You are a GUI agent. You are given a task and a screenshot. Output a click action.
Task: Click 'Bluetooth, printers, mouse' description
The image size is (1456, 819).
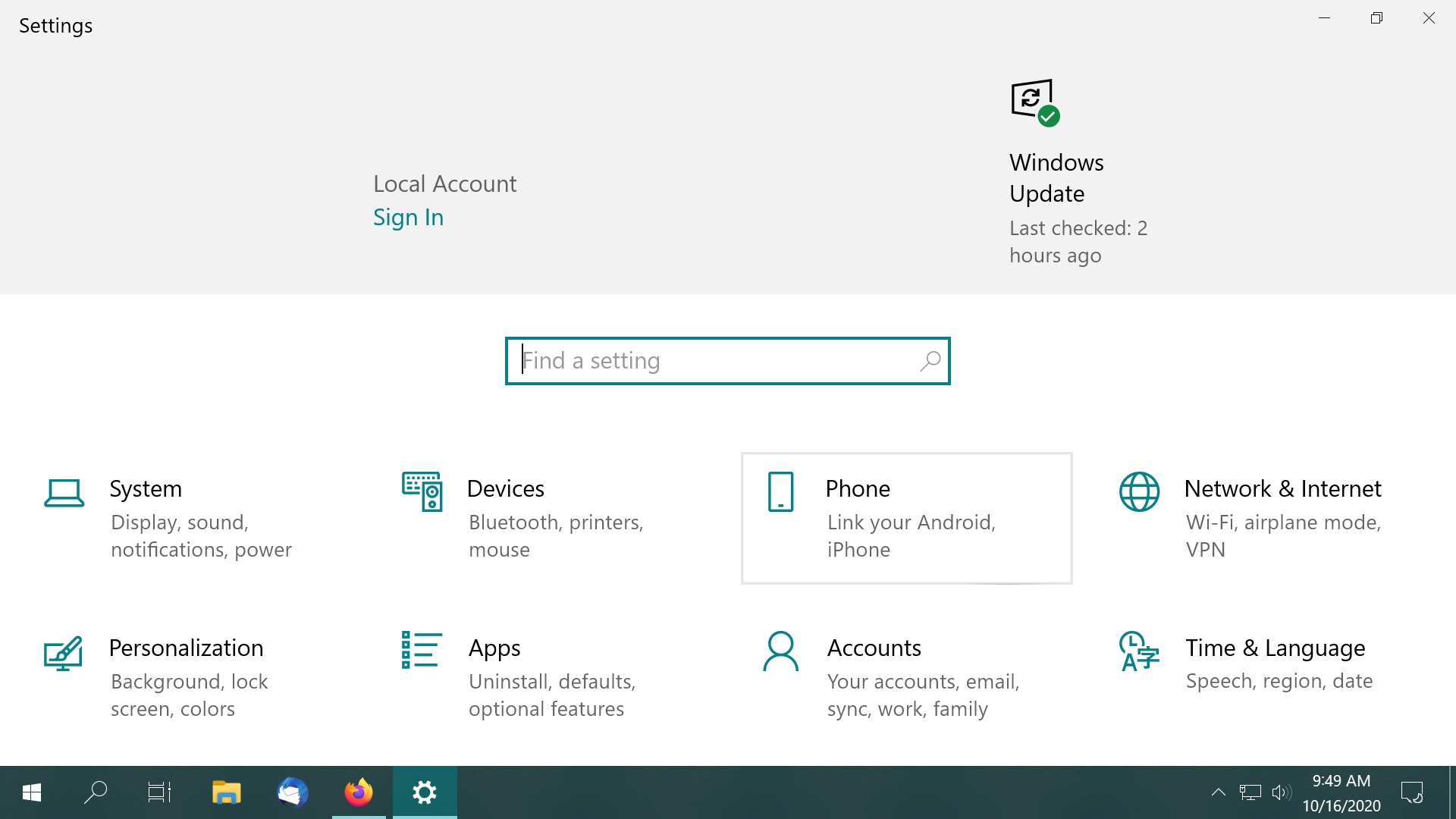(x=556, y=536)
